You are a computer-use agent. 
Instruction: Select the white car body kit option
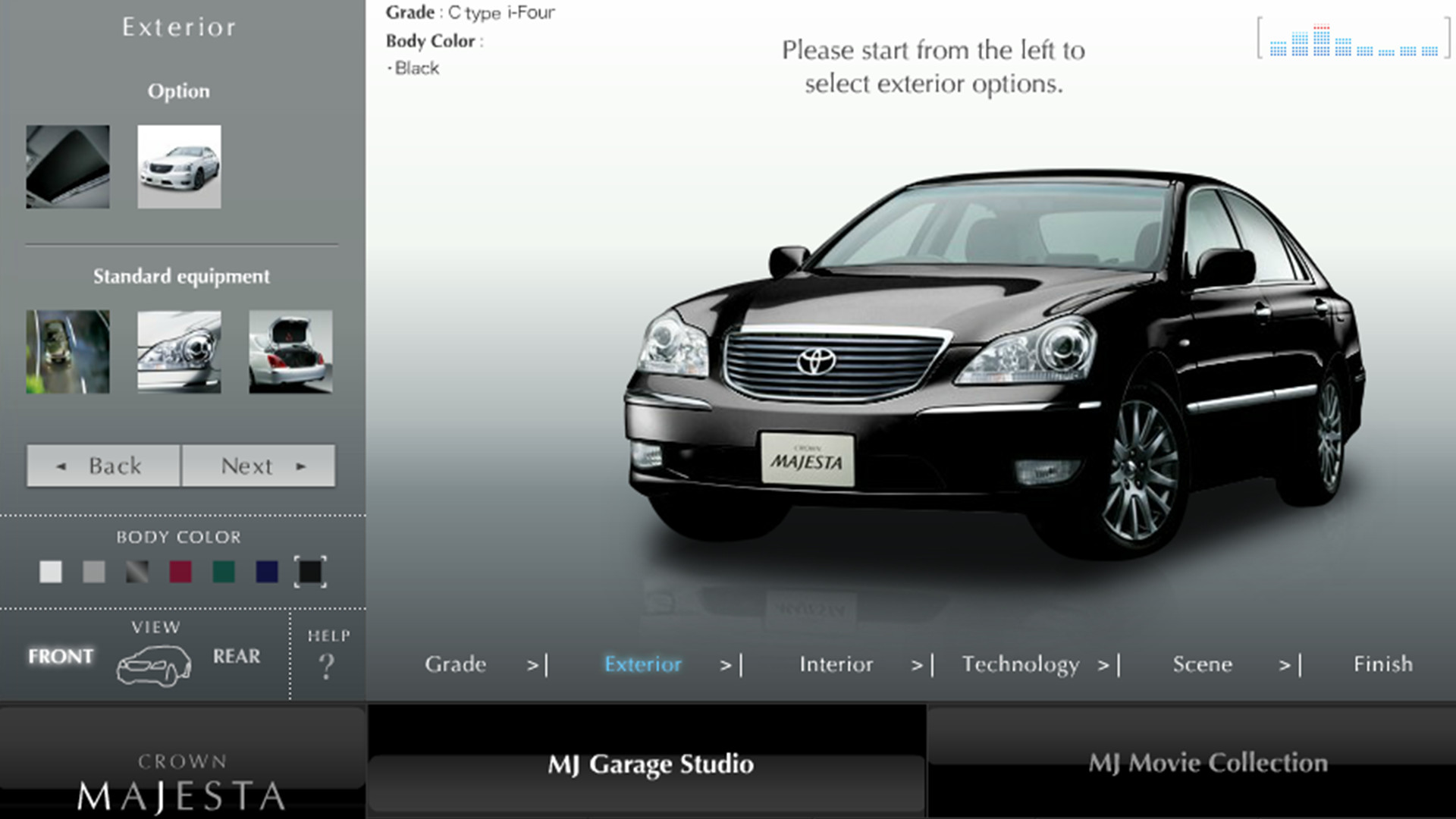tap(179, 167)
